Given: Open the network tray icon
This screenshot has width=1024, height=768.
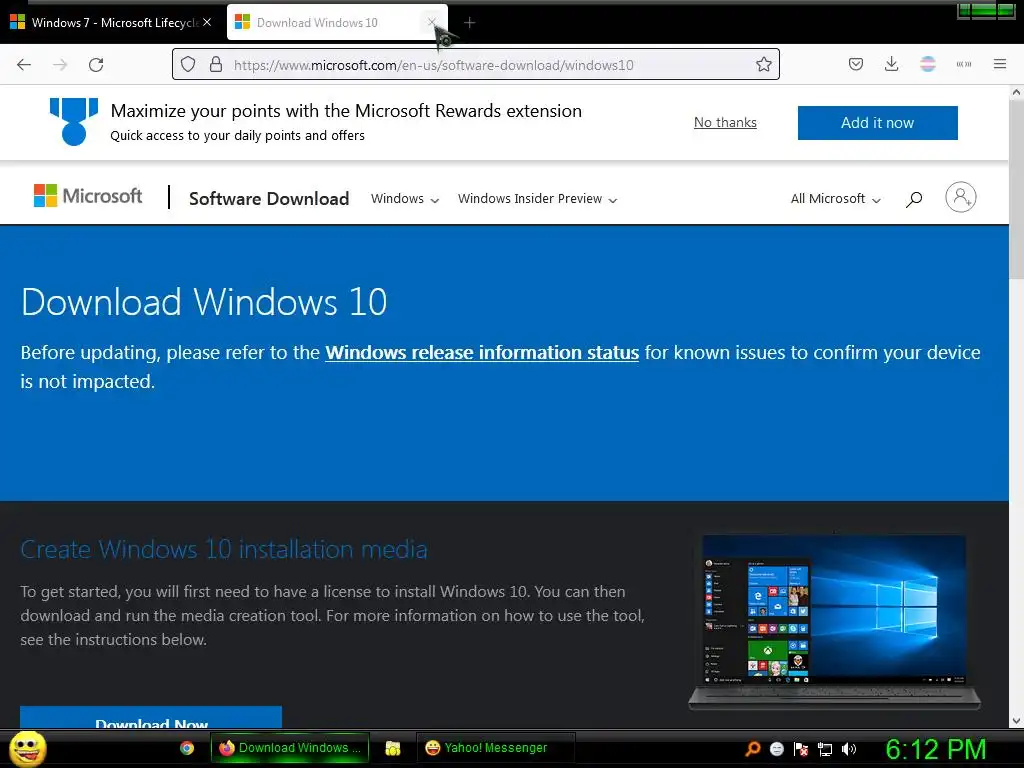Looking at the screenshot, I should (x=825, y=749).
